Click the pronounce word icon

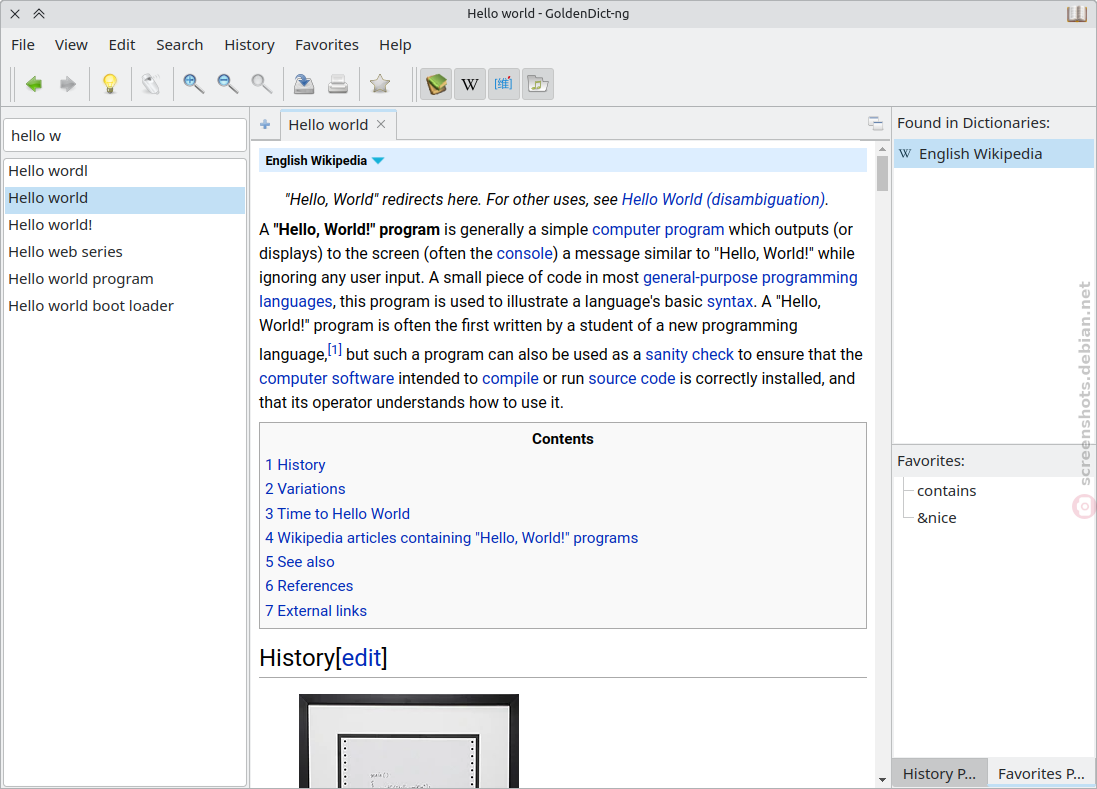pyautogui.click(x=151, y=84)
